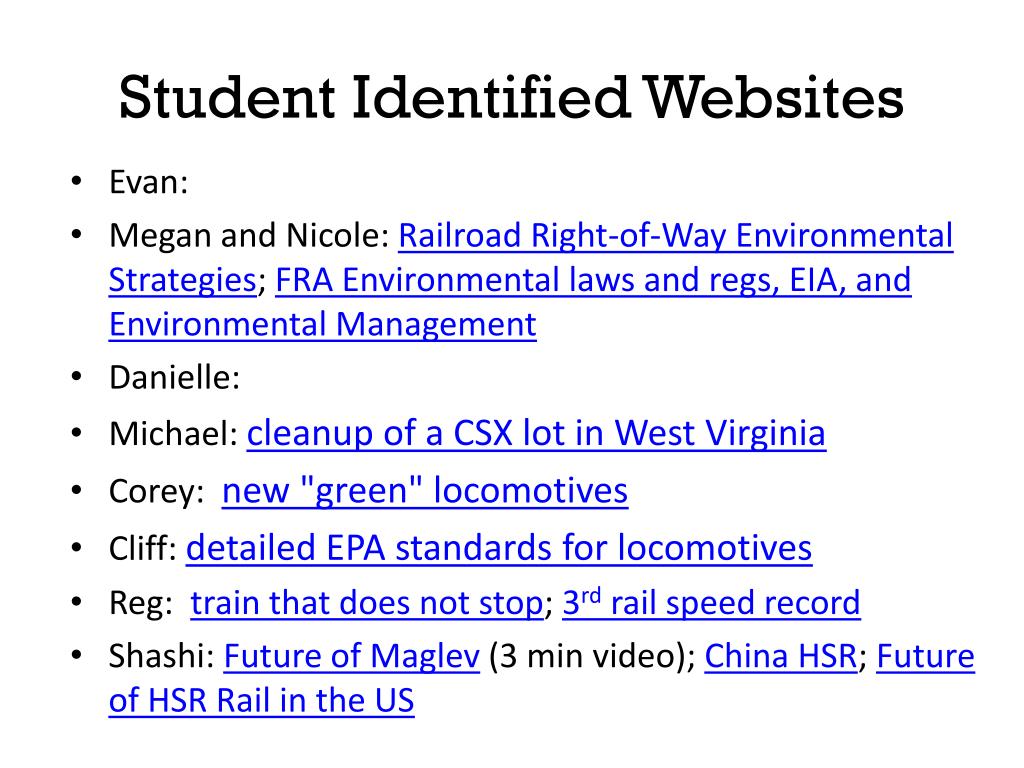Open FRA Environmental laws and regs link
The image size is (1024, 768).
pos(593,280)
